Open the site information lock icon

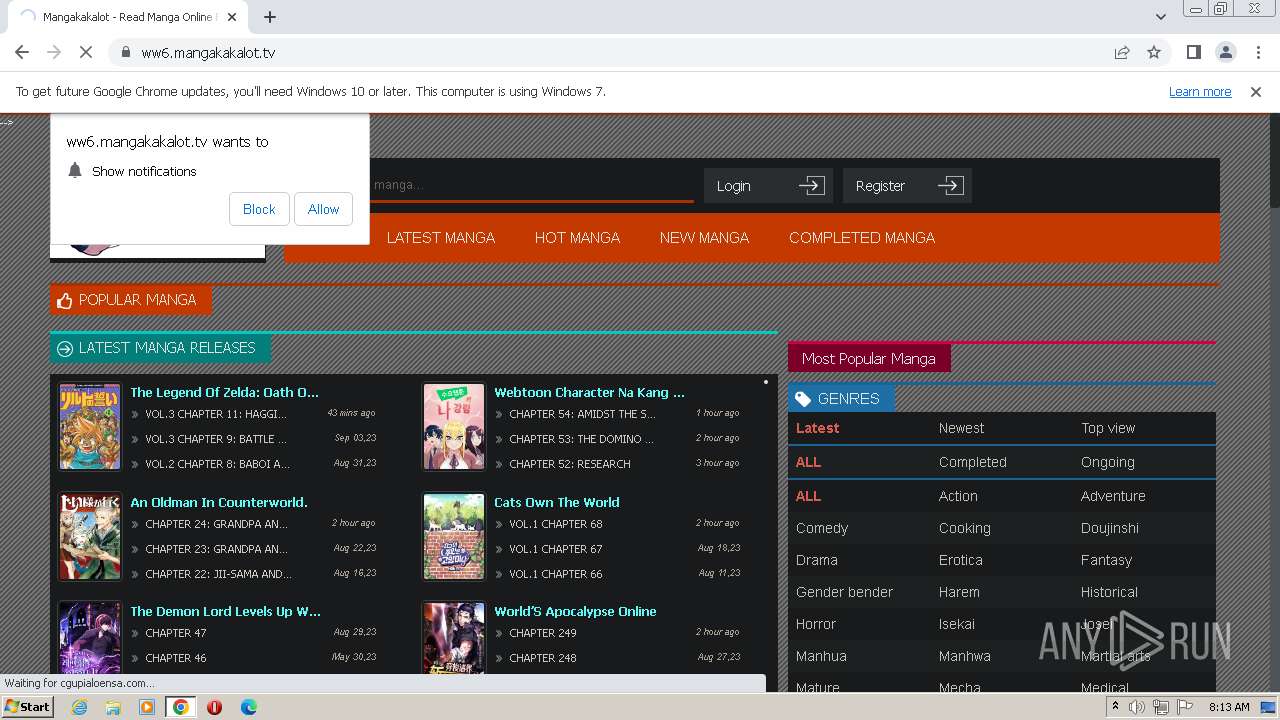click(x=125, y=53)
